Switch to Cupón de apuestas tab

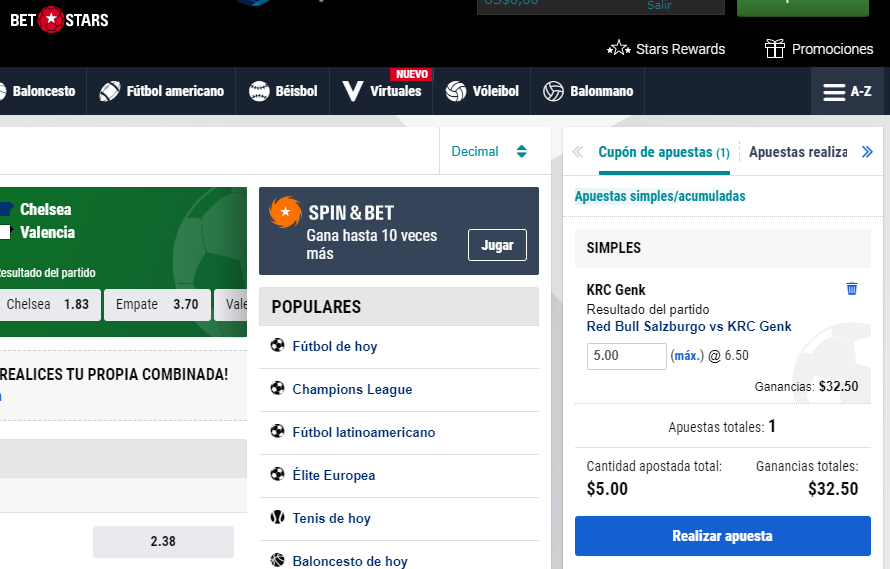[x=664, y=152]
